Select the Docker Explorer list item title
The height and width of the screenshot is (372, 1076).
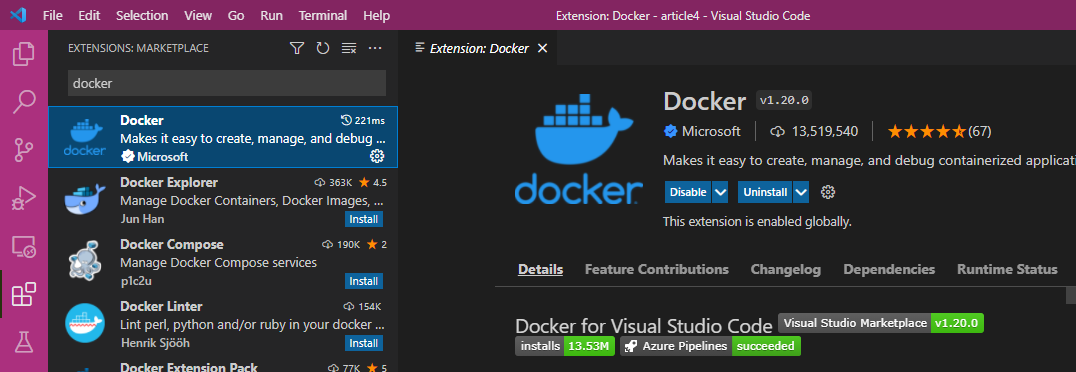(169, 183)
